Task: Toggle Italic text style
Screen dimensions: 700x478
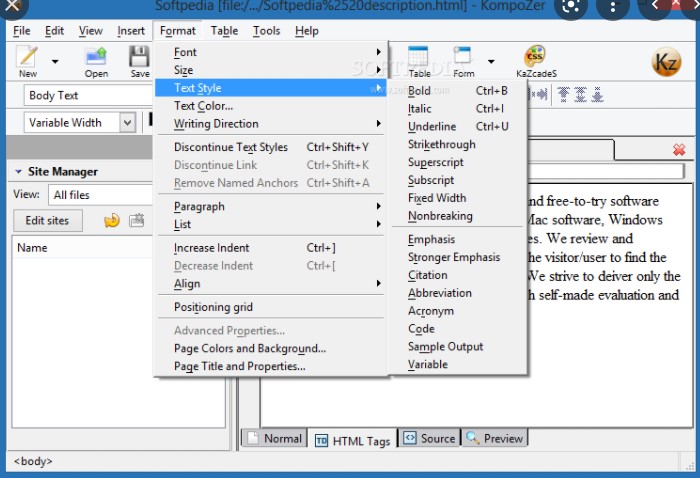Action: click(458, 108)
